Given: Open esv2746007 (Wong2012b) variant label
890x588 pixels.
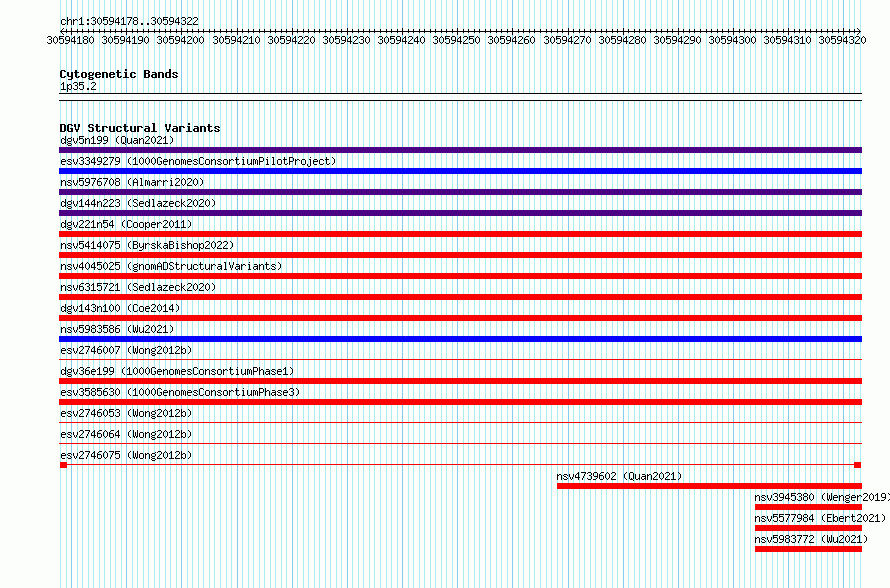Looking at the screenshot, I should click(x=126, y=350).
